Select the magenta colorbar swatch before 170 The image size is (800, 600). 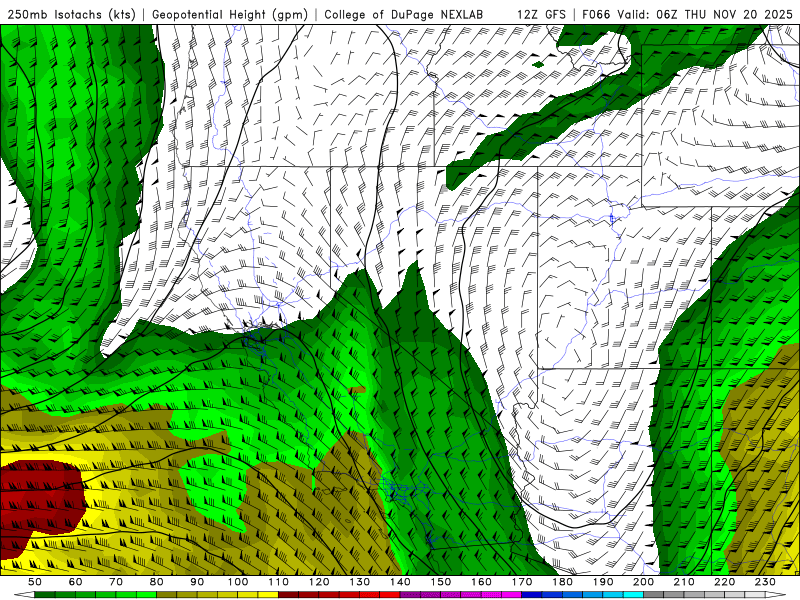click(512, 595)
